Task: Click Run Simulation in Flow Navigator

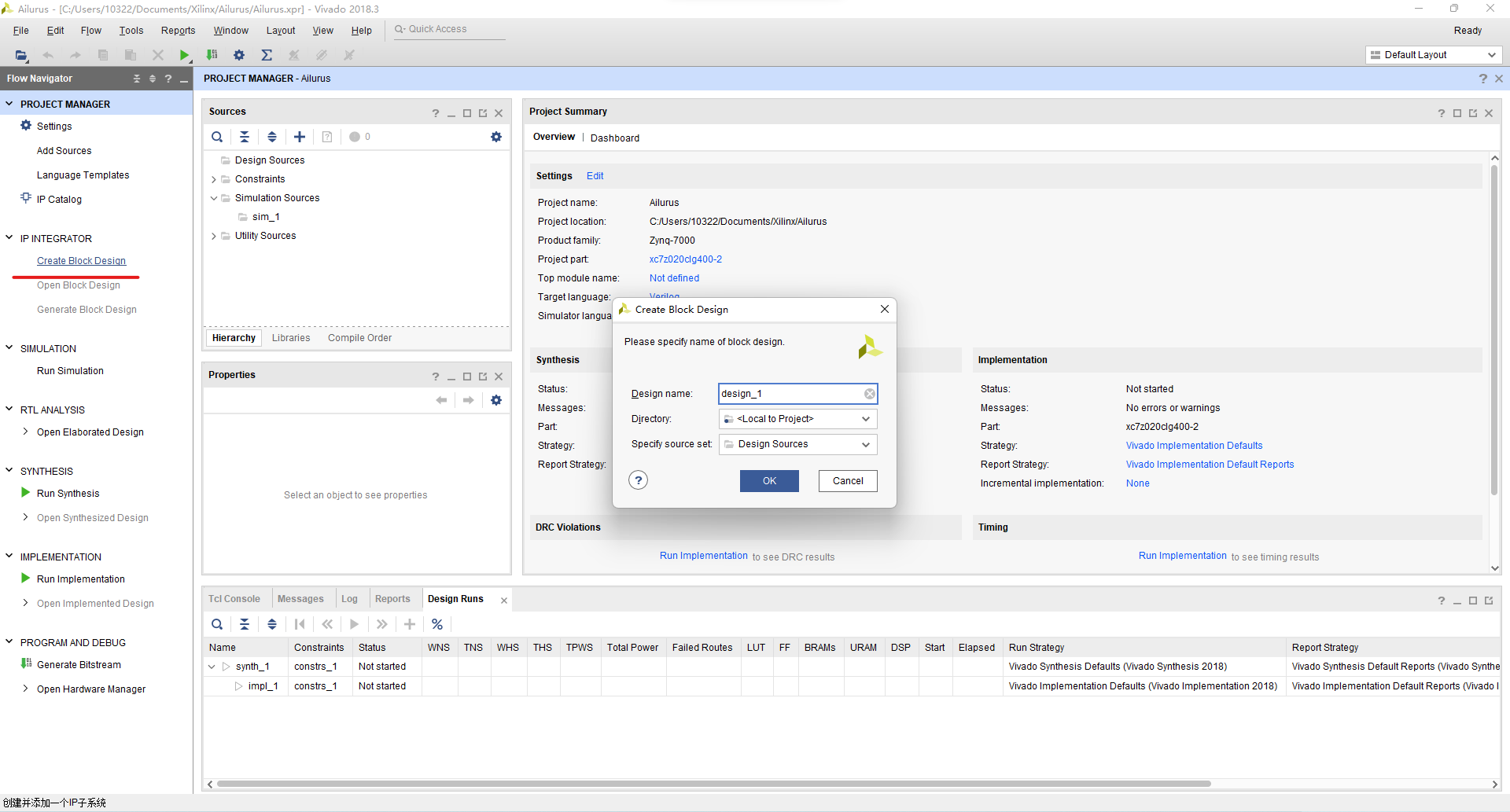Action: pyautogui.click(x=70, y=371)
